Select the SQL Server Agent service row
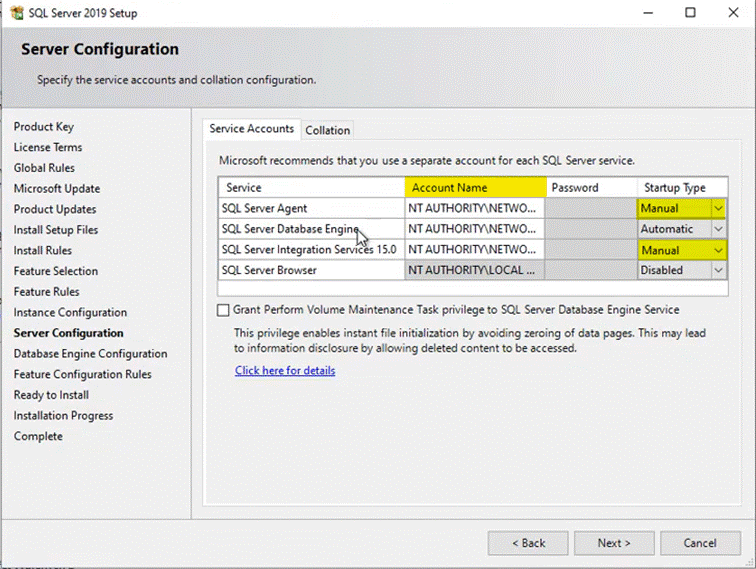The image size is (756, 569). [311, 208]
